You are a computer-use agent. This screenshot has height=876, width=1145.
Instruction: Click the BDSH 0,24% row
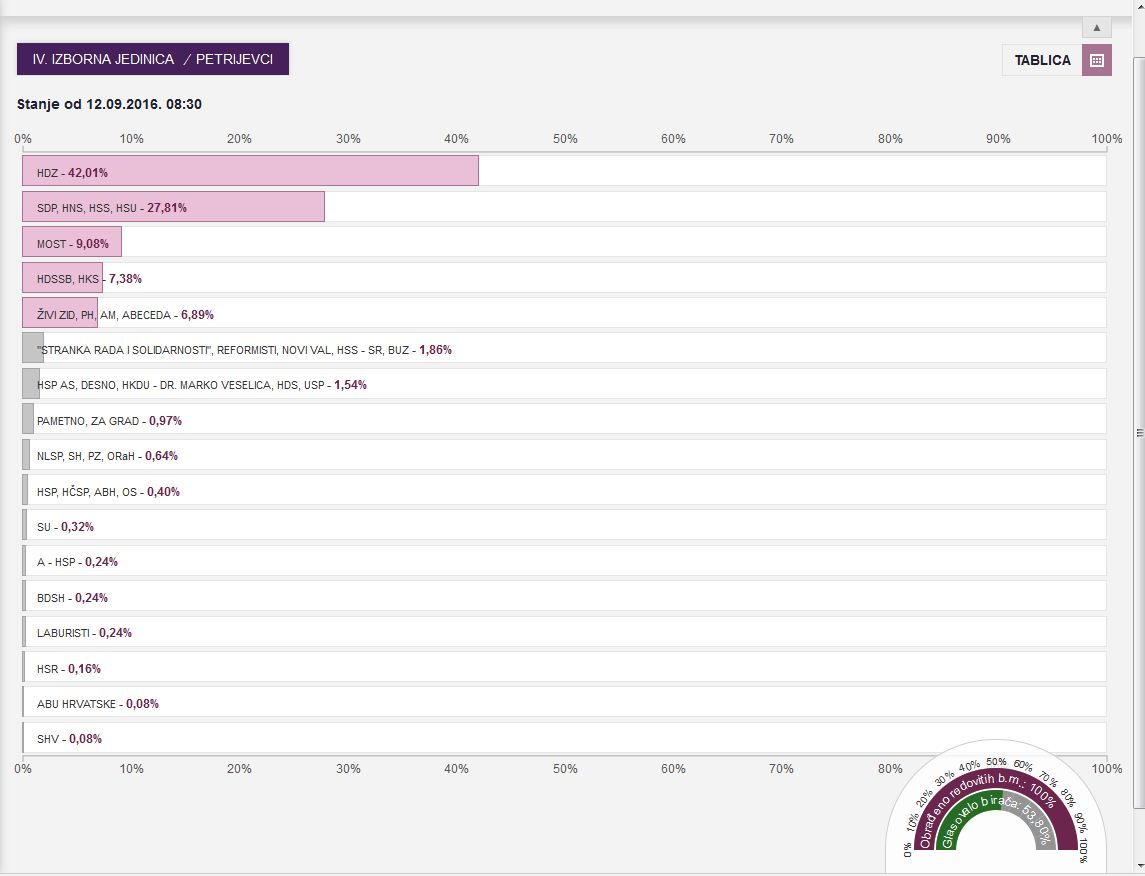tap(72, 598)
